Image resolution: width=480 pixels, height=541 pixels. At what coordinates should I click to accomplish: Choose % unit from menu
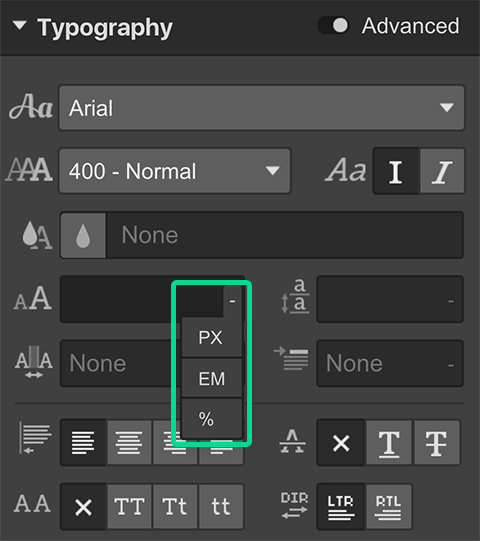point(212,419)
